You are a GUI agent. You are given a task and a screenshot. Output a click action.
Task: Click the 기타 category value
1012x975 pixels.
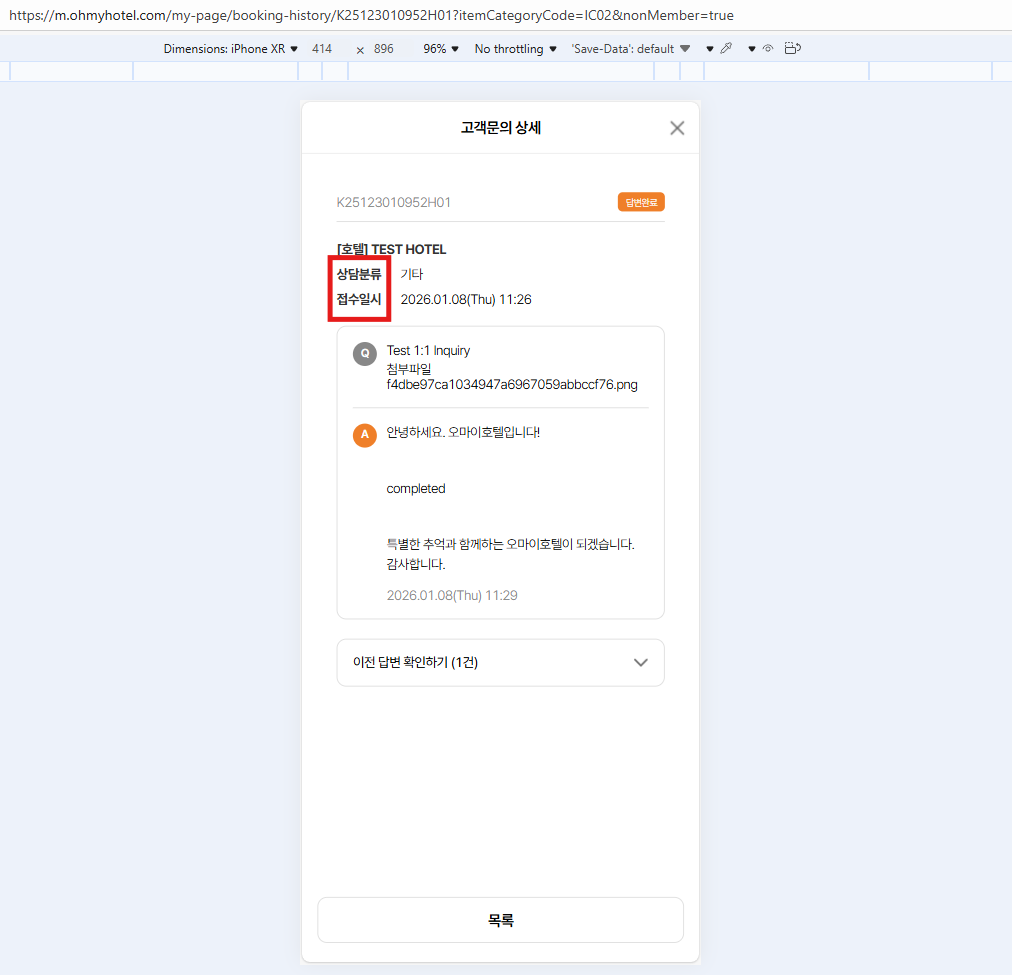tap(412, 274)
